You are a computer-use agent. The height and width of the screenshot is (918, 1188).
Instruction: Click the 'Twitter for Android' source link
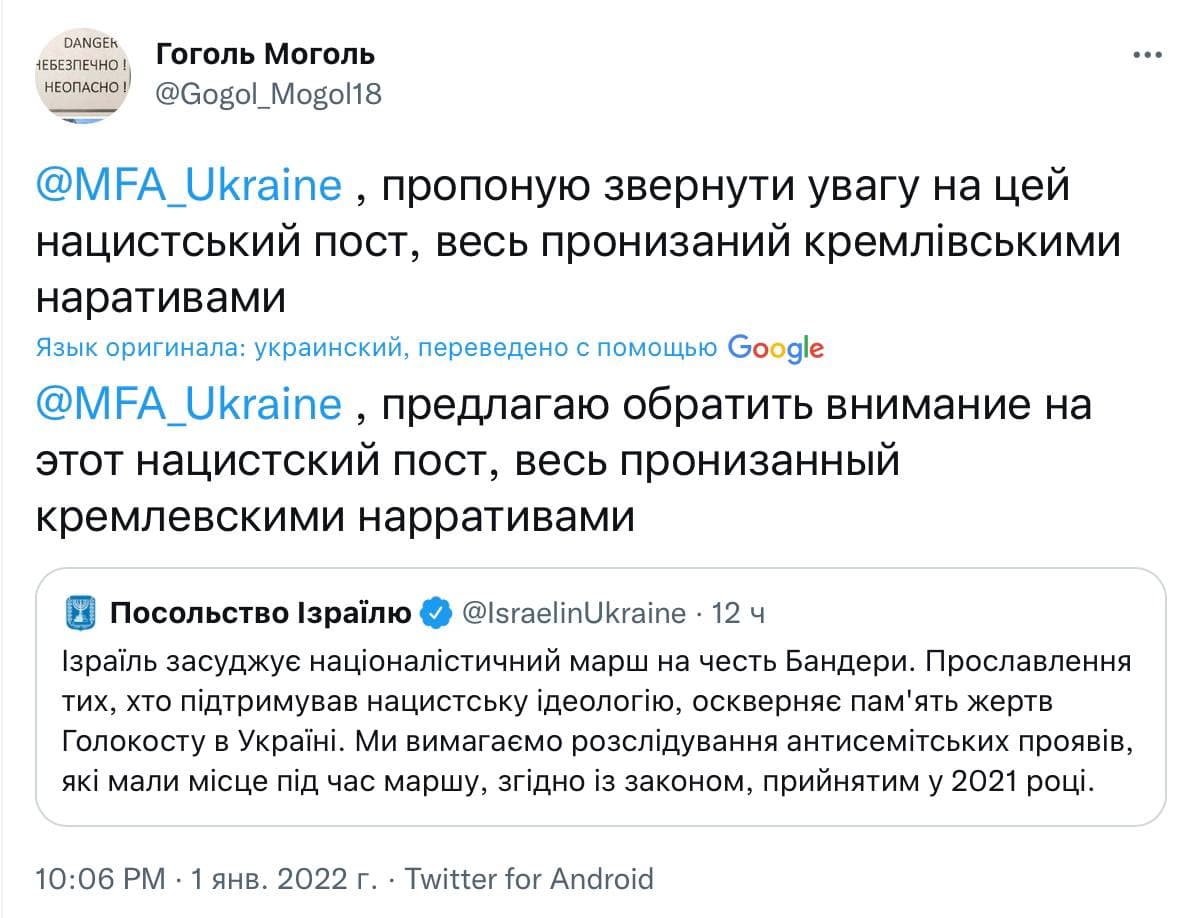(x=530, y=879)
